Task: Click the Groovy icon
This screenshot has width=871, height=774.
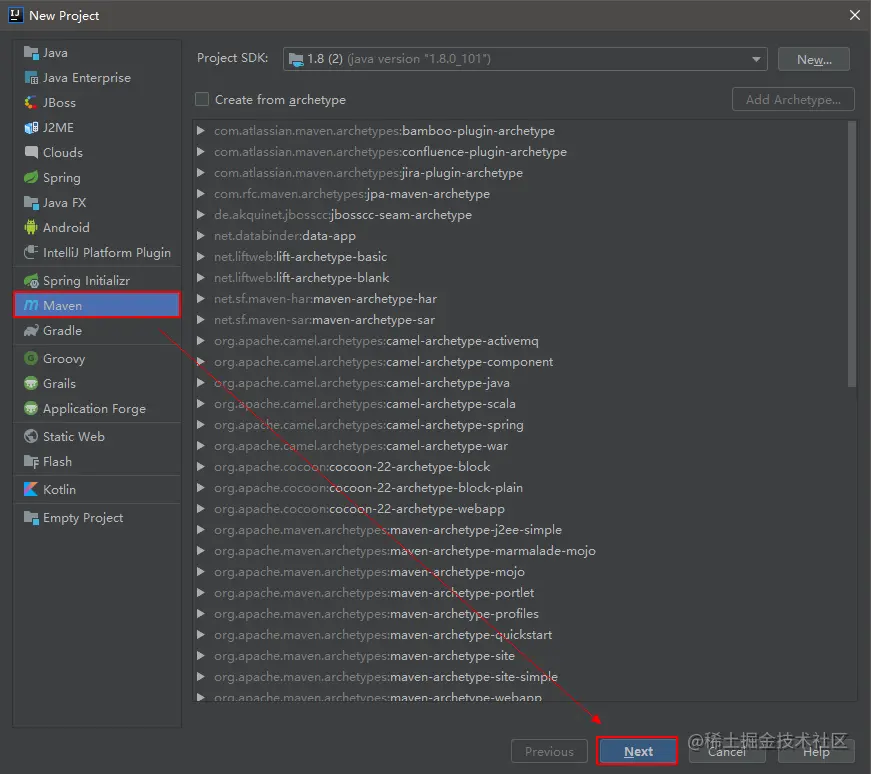Action: [x=31, y=358]
